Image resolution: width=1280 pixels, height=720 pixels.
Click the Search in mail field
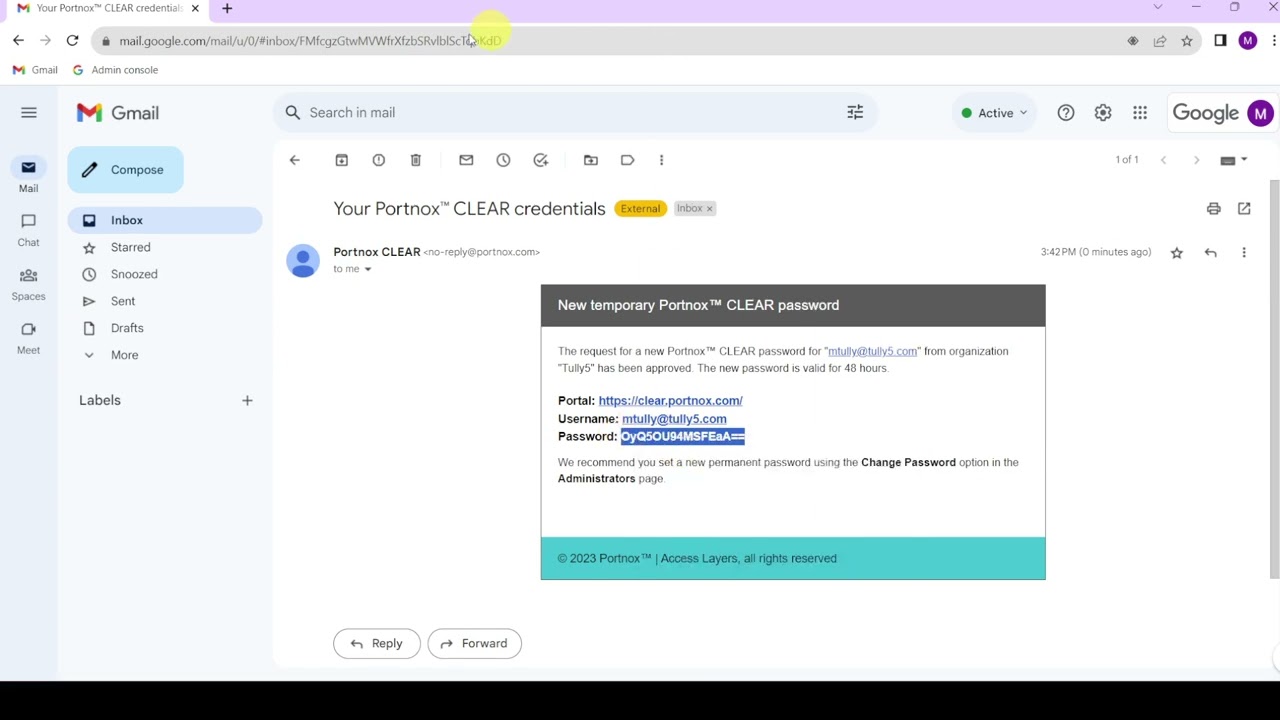click(575, 113)
